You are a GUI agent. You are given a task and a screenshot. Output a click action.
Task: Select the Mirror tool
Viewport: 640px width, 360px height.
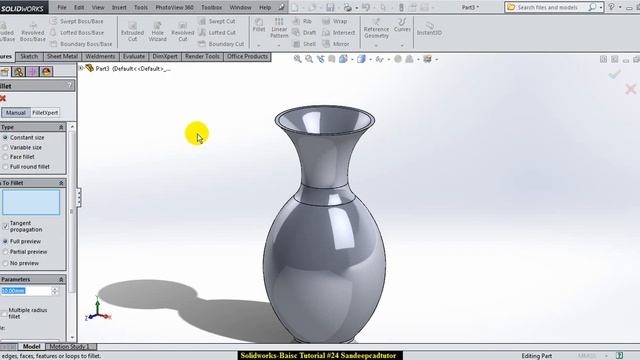[336, 44]
